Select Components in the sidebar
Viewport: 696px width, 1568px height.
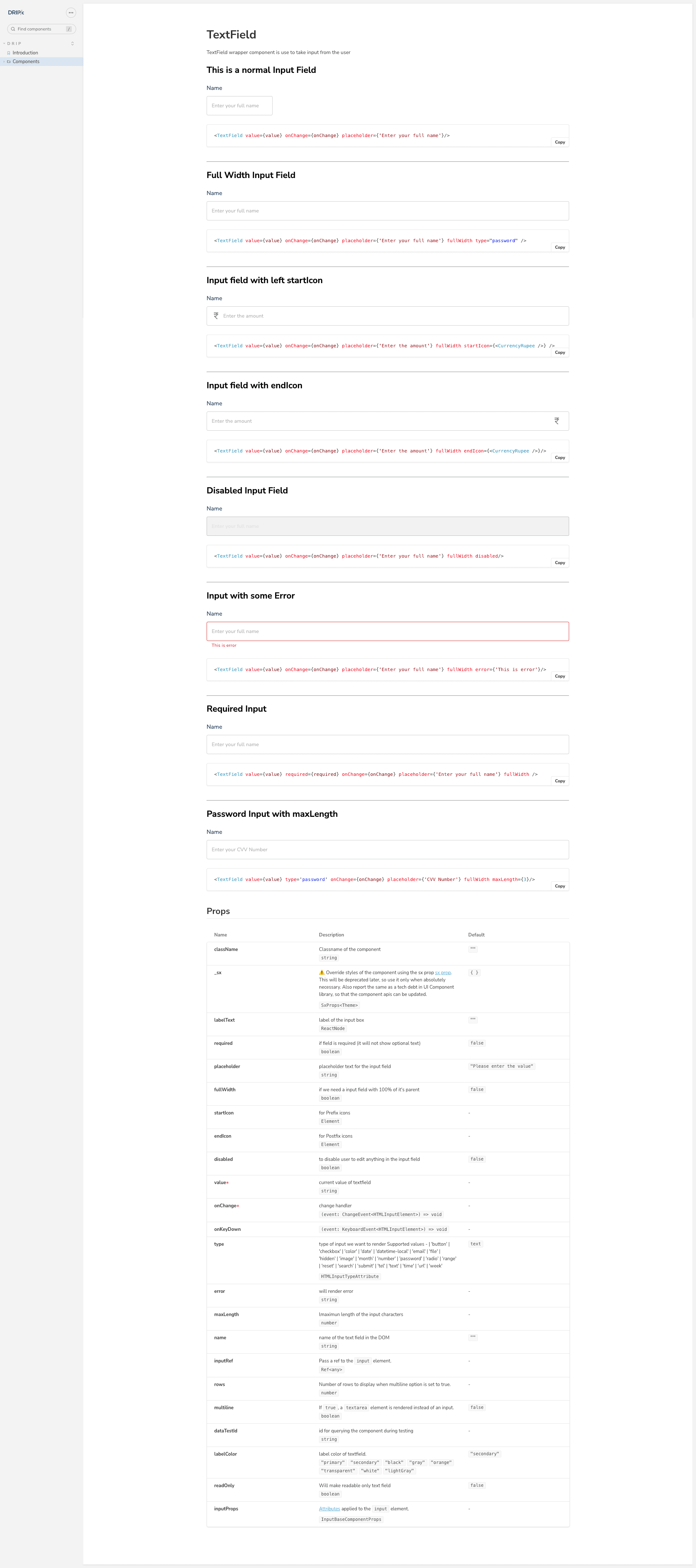26,62
